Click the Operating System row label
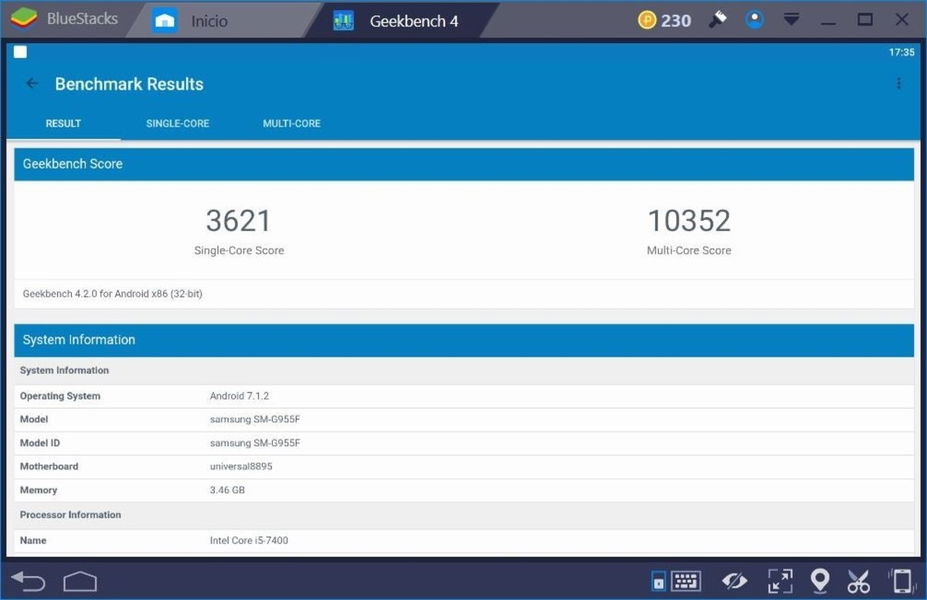This screenshot has width=927, height=600. [60, 396]
